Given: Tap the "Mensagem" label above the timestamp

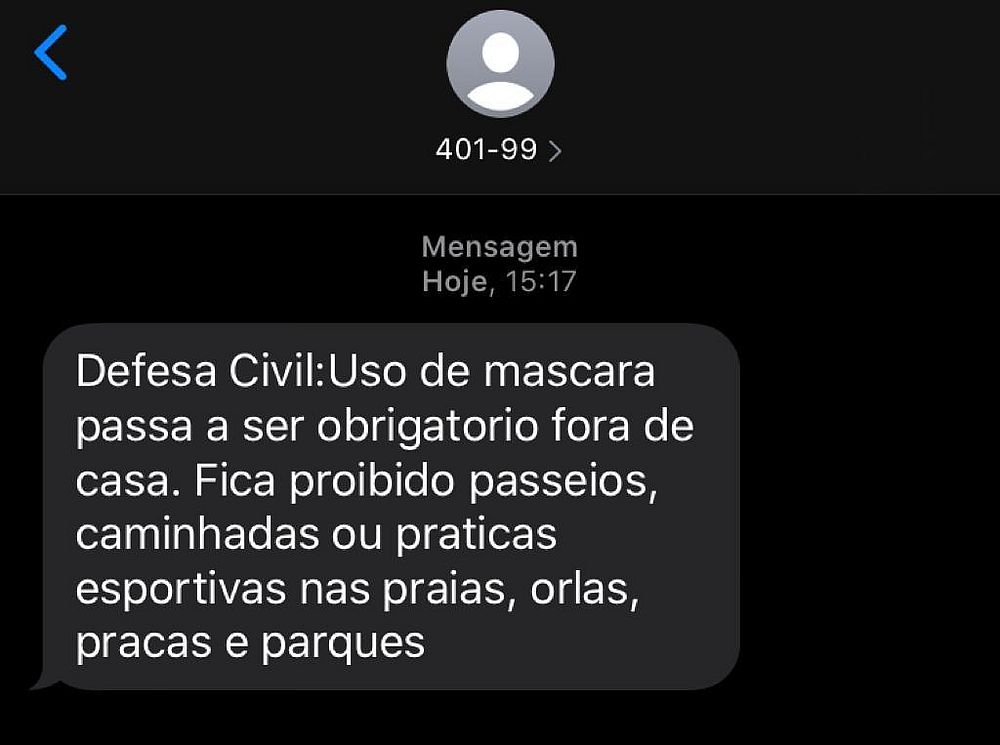Looking at the screenshot, I should coord(499,247).
